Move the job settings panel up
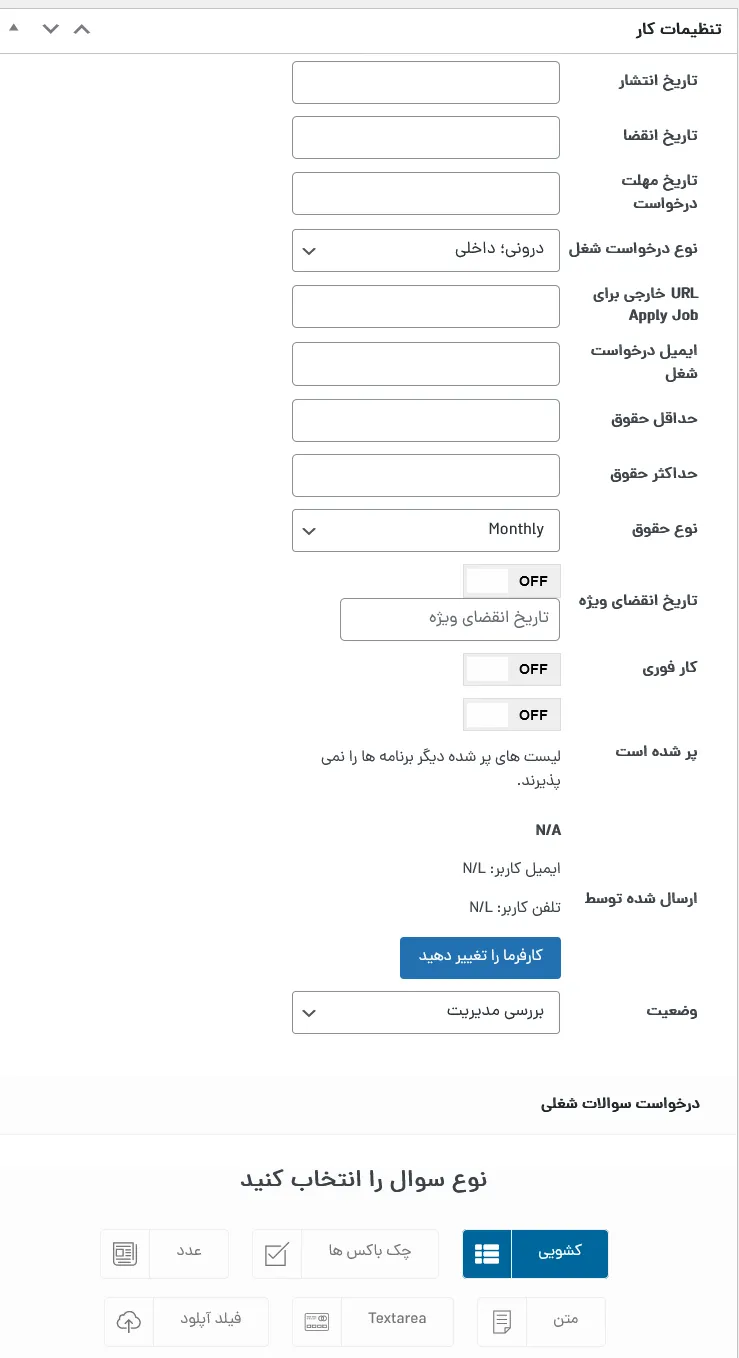Viewport: 739px width, 1358px height. pos(82,29)
